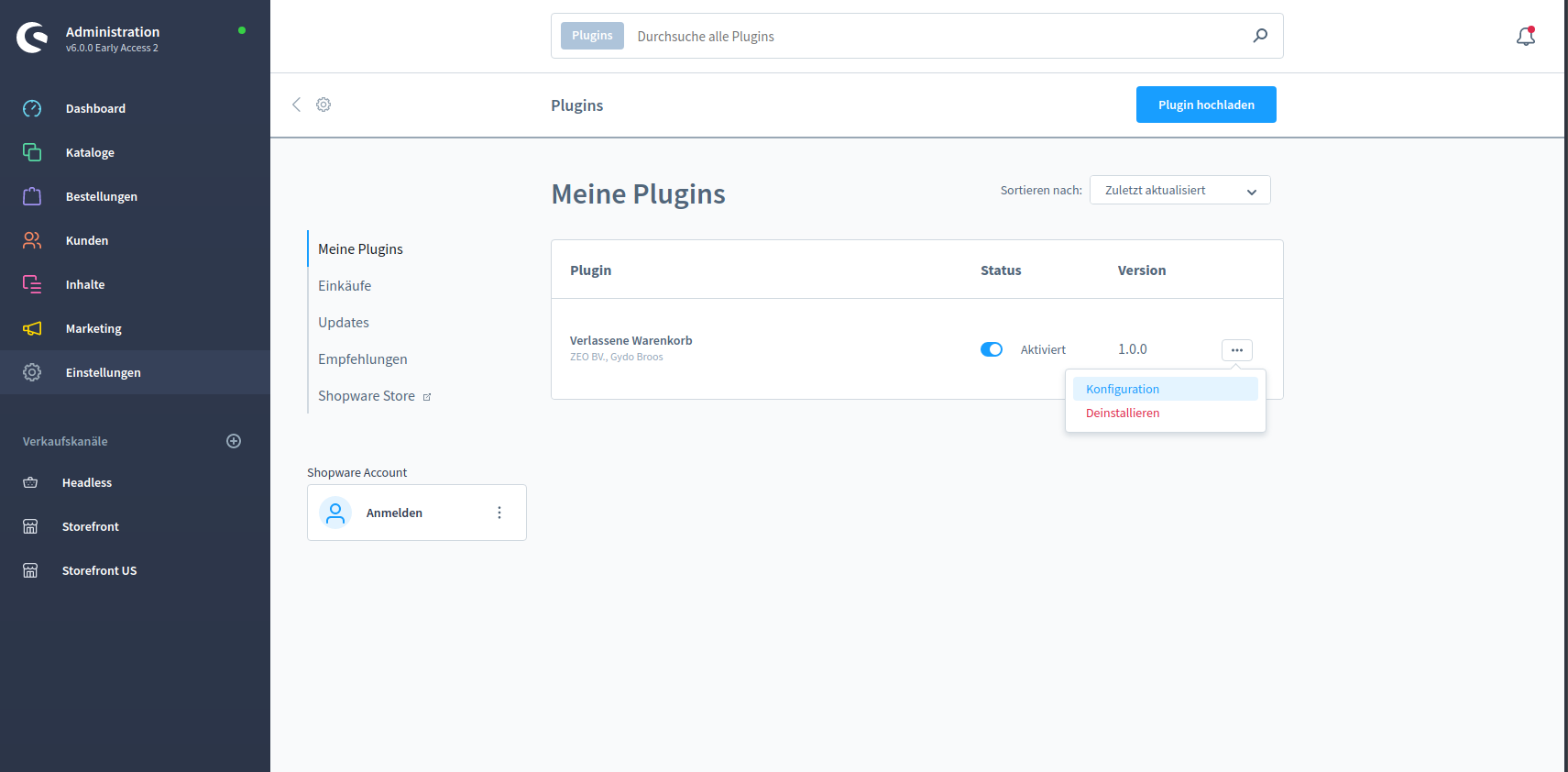Click the Kataloge sidebar icon
The height and width of the screenshot is (772, 1568).
(32, 152)
